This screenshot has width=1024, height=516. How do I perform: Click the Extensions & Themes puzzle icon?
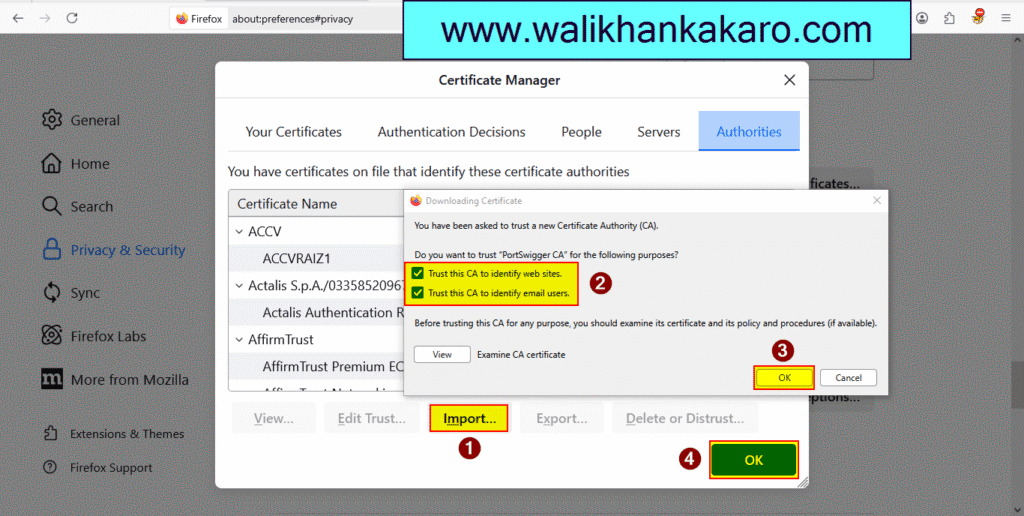pyautogui.click(x=50, y=434)
